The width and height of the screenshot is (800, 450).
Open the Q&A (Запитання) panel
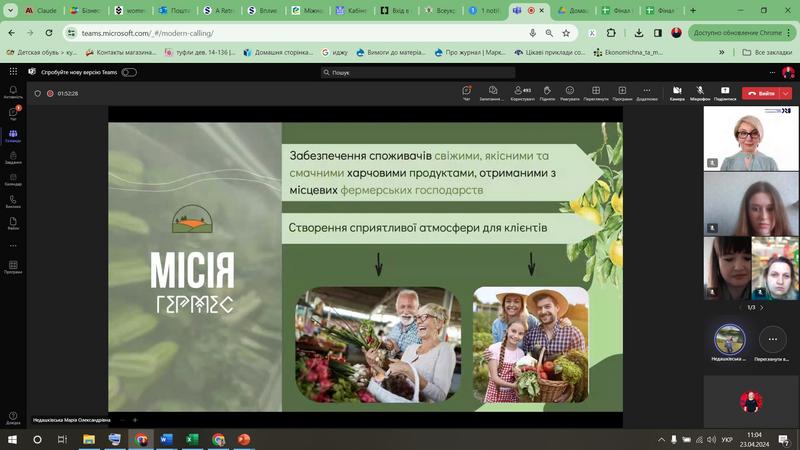coord(492,93)
